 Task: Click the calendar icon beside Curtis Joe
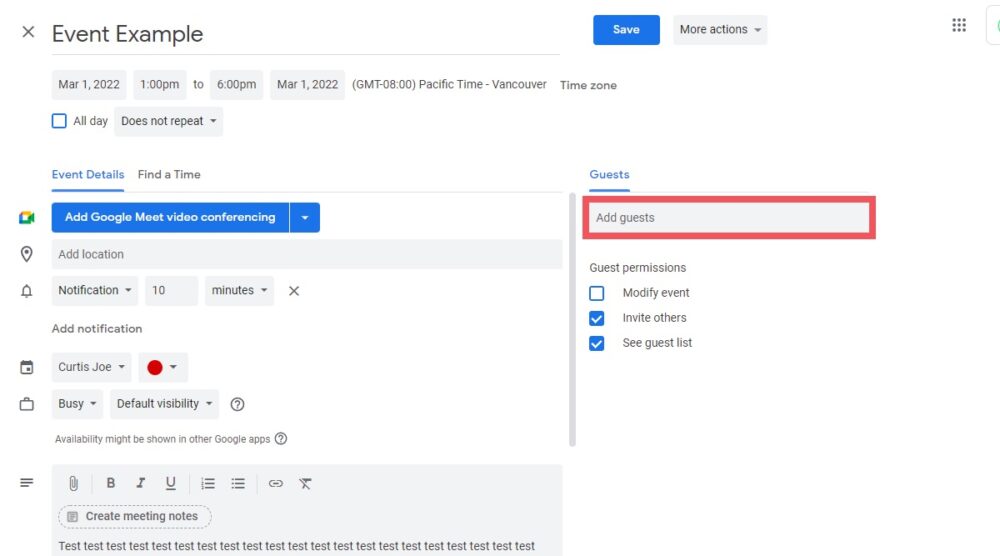click(26, 367)
